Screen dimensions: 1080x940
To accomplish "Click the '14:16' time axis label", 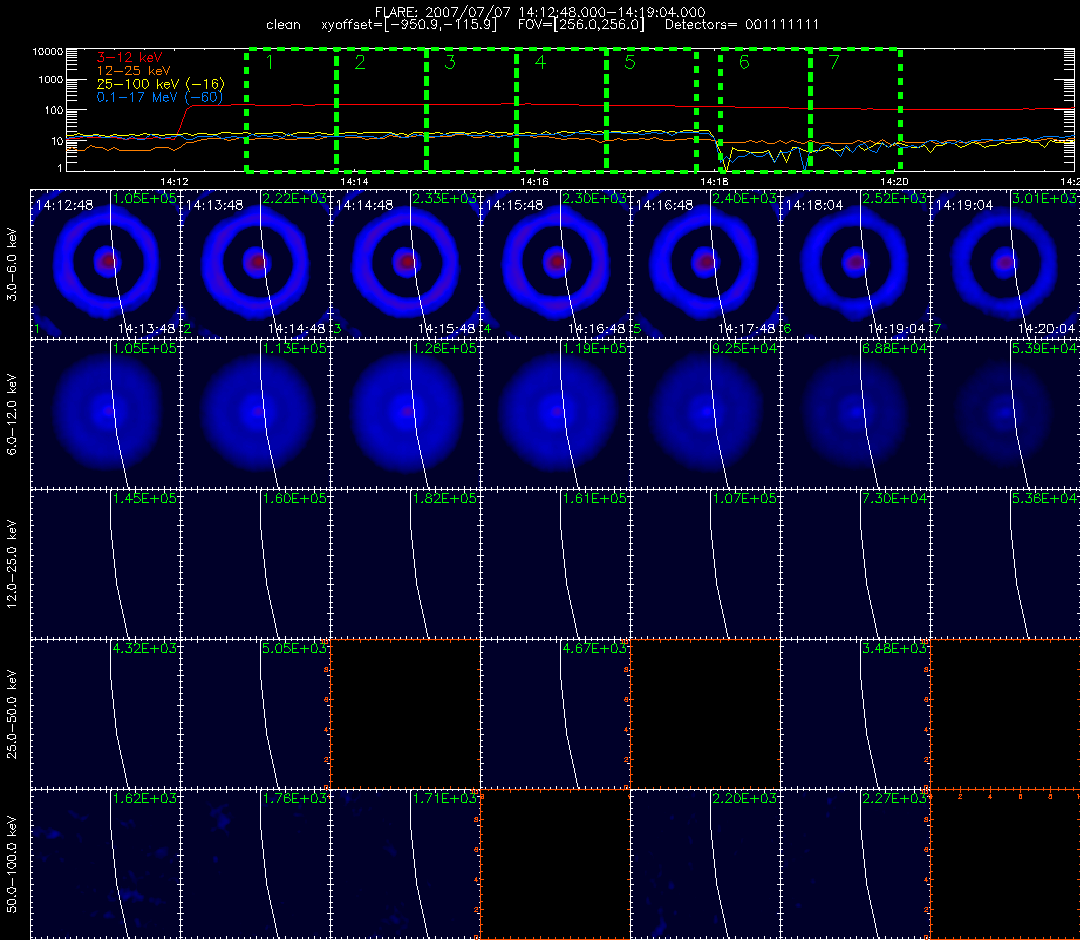I will pos(534,181).
